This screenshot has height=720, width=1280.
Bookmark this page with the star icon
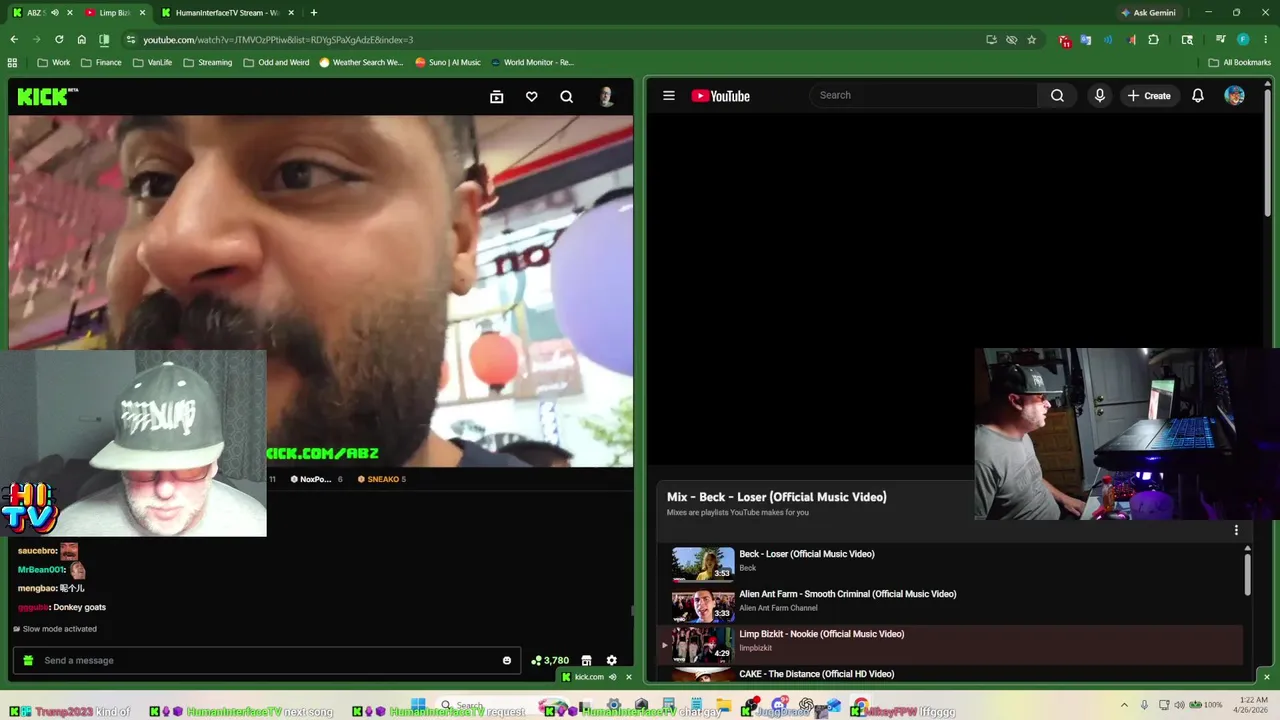1031,40
